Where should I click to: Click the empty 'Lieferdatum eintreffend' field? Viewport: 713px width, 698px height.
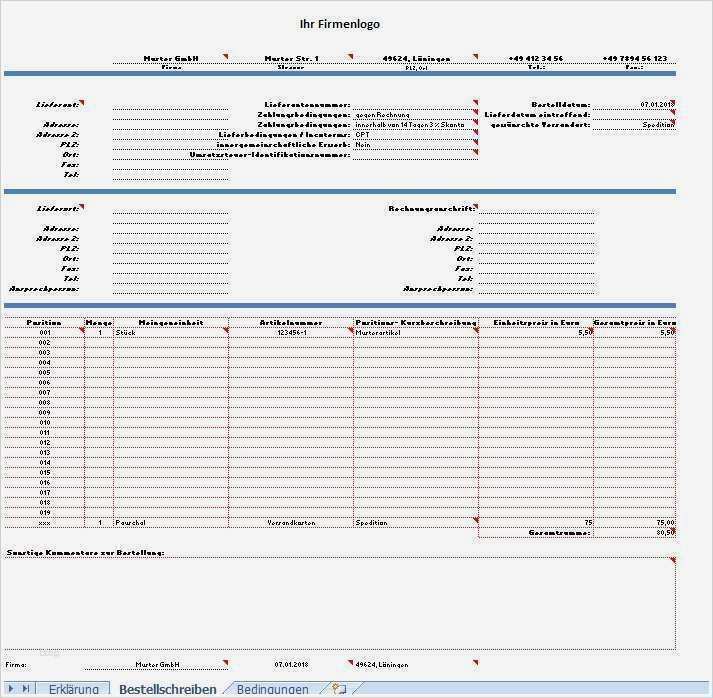634,115
